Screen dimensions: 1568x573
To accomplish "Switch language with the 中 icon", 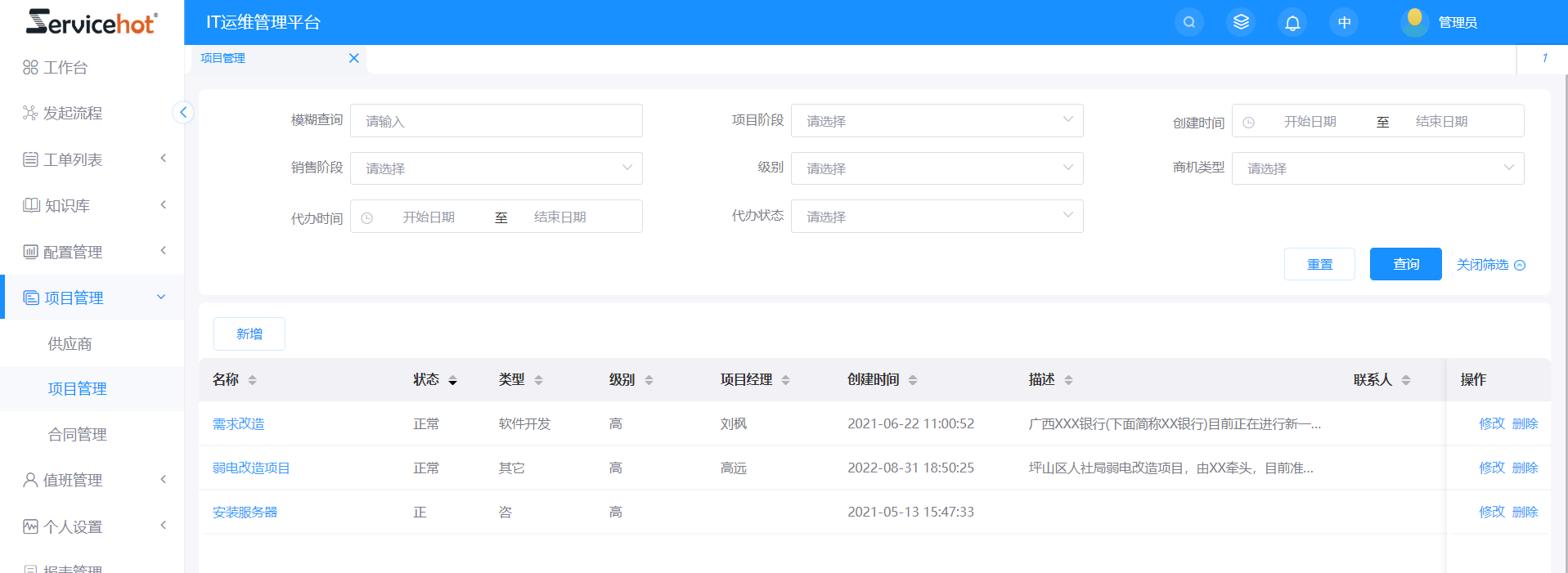I will tap(1344, 22).
